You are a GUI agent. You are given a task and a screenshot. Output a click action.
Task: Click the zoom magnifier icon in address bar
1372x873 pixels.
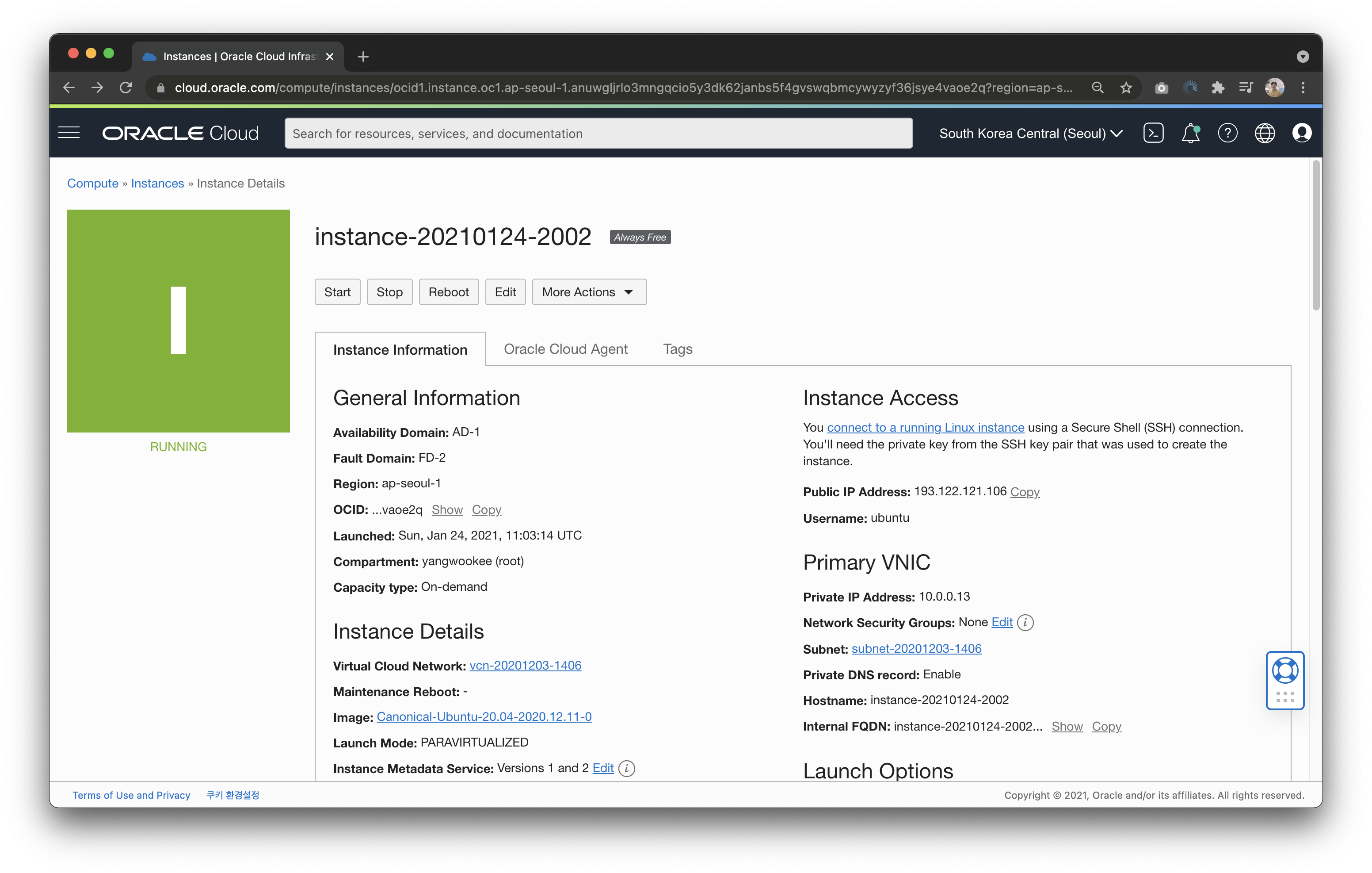click(1098, 87)
